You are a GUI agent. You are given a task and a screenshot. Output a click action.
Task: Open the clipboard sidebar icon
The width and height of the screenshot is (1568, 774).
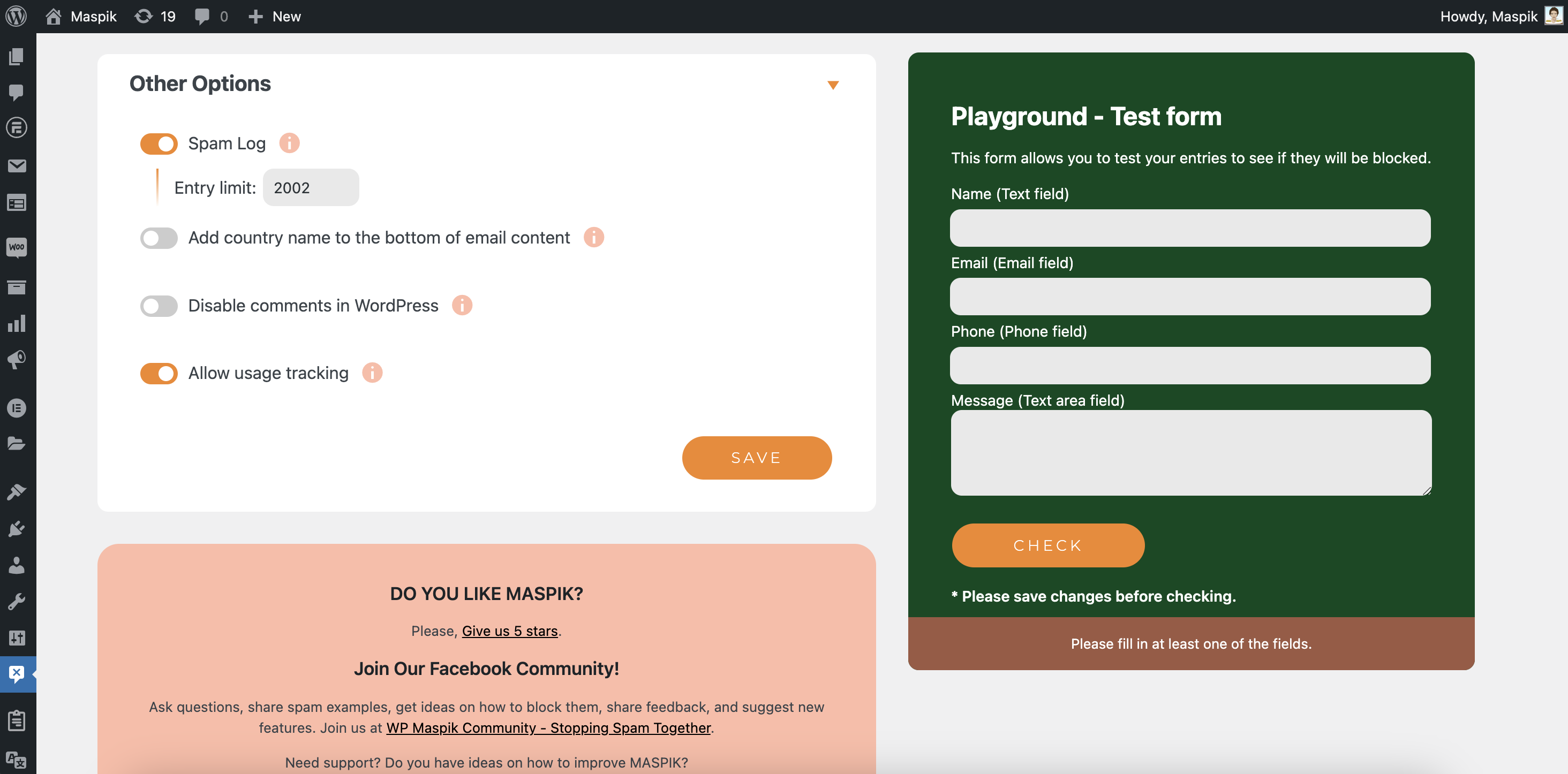tap(17, 720)
